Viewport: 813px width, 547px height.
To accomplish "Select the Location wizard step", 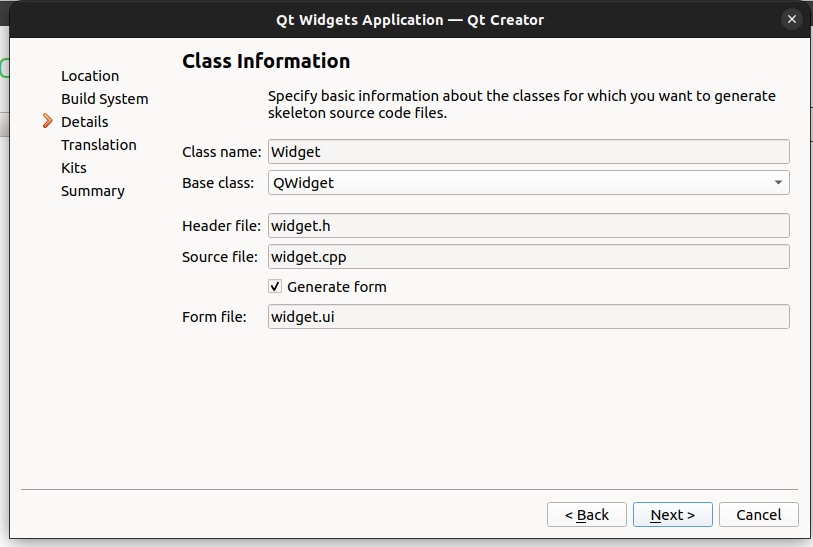I will click(x=90, y=76).
